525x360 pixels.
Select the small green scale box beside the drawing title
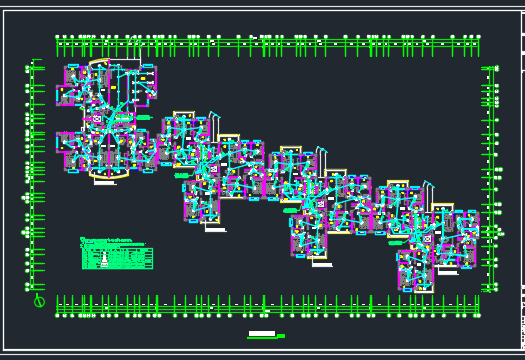pos(281,336)
